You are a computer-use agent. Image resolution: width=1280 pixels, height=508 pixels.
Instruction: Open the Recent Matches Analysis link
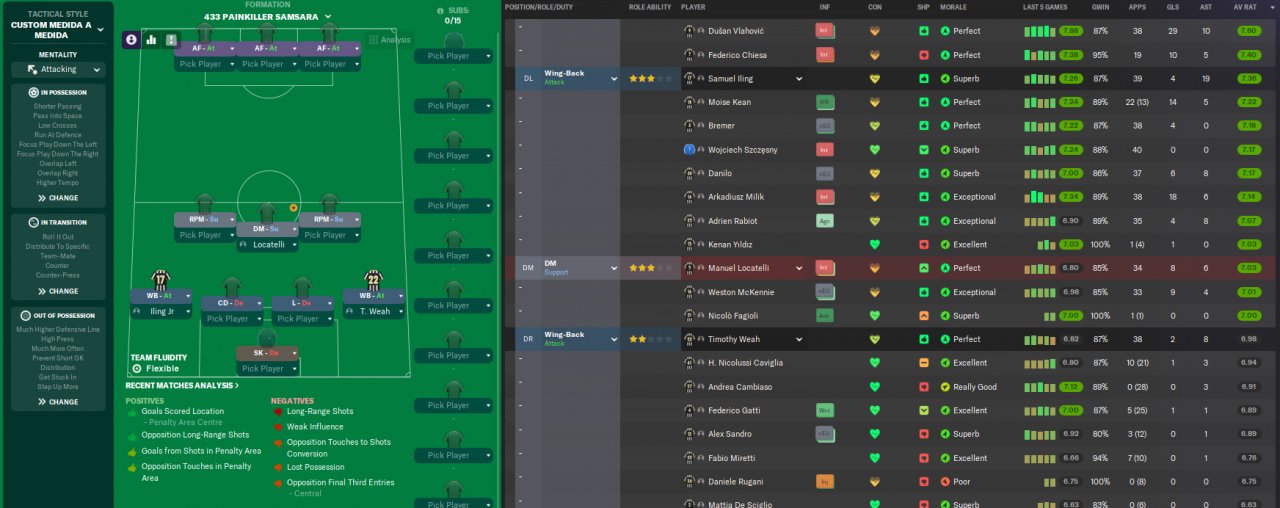[x=182, y=385]
